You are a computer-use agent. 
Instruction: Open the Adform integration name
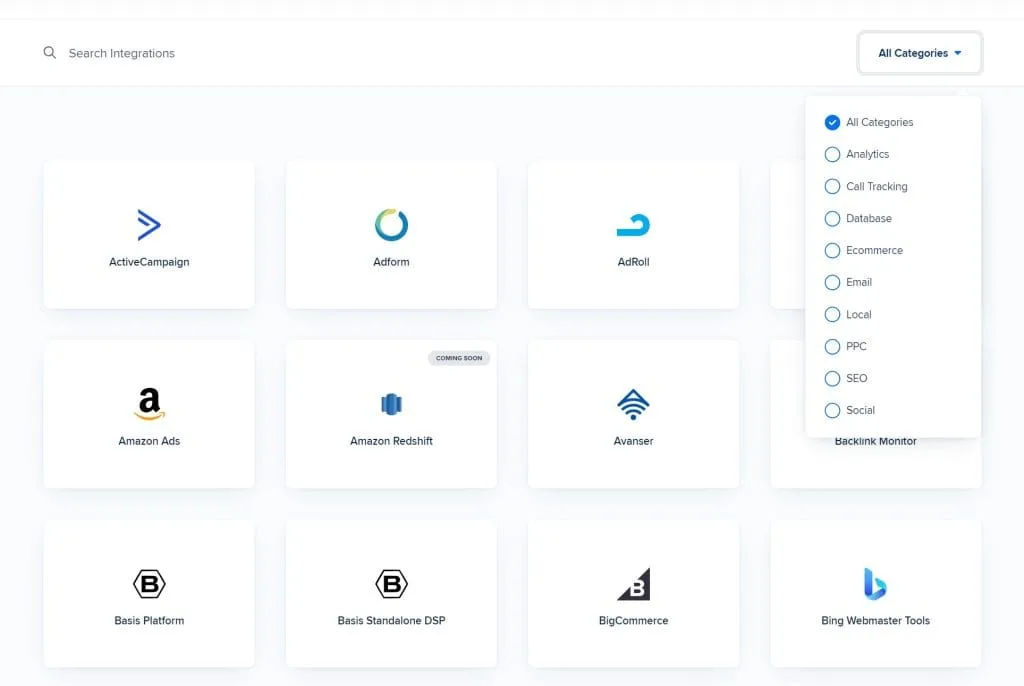(x=391, y=262)
